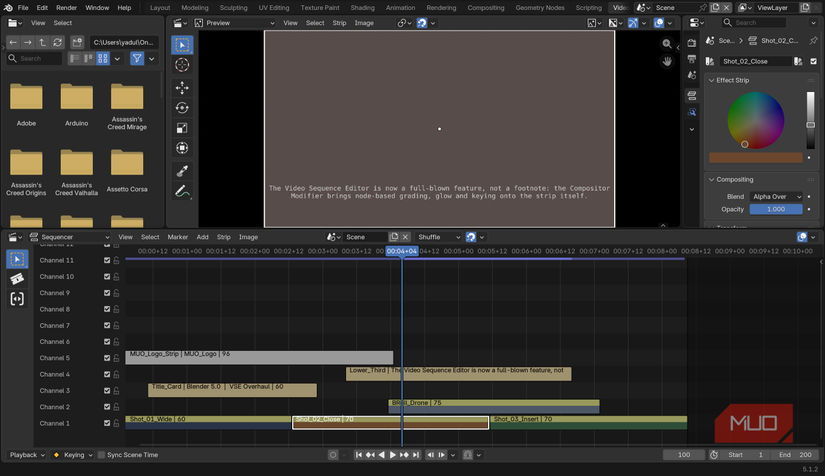Open the Shuffle overlap mode dropdown

439,237
